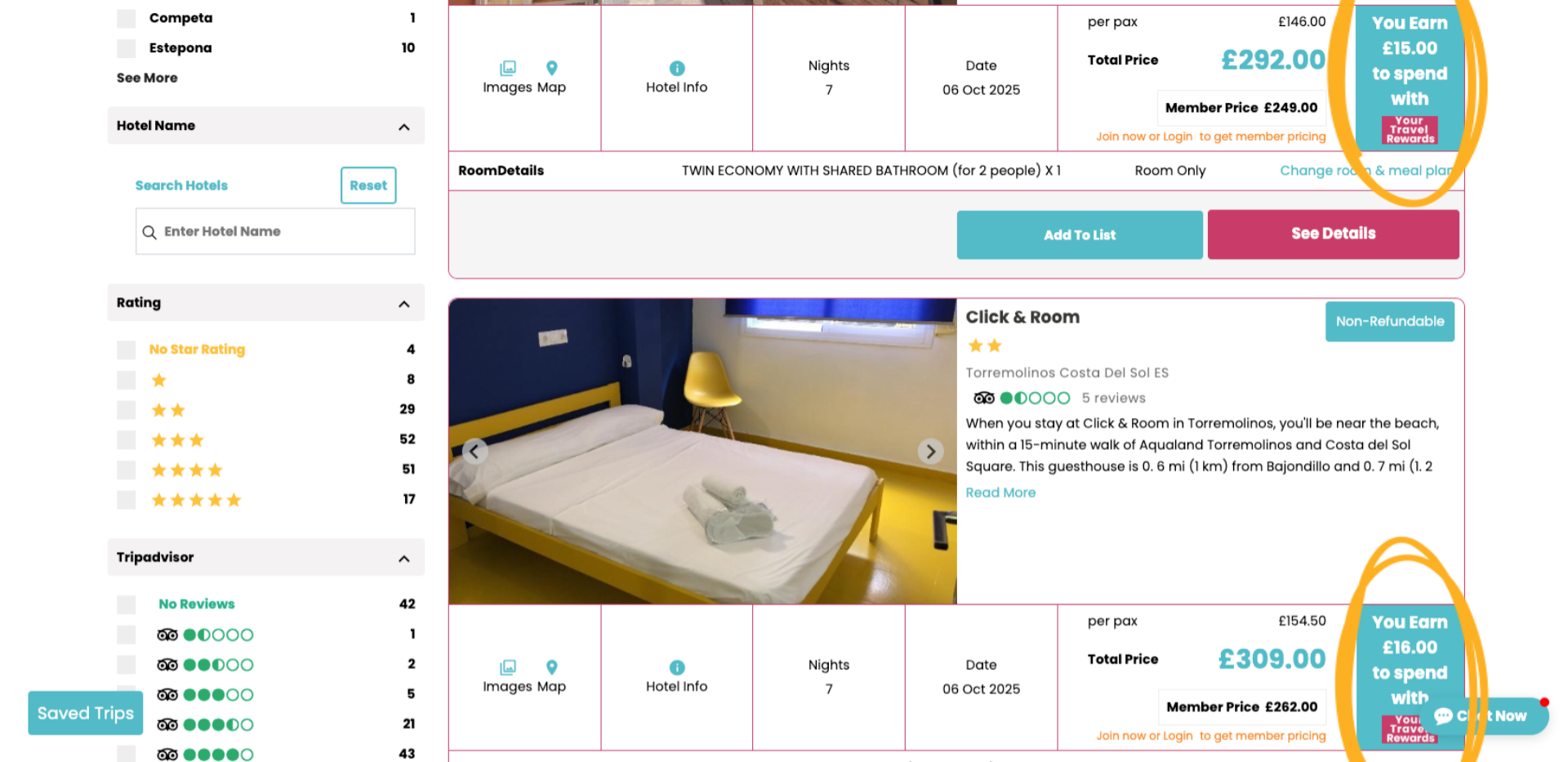This screenshot has height=762, width=1568.
Task: Check the No Star Rating filter
Action: tap(126, 350)
